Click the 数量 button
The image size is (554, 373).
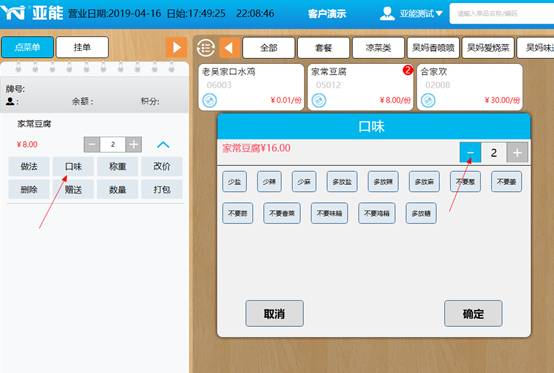118,190
